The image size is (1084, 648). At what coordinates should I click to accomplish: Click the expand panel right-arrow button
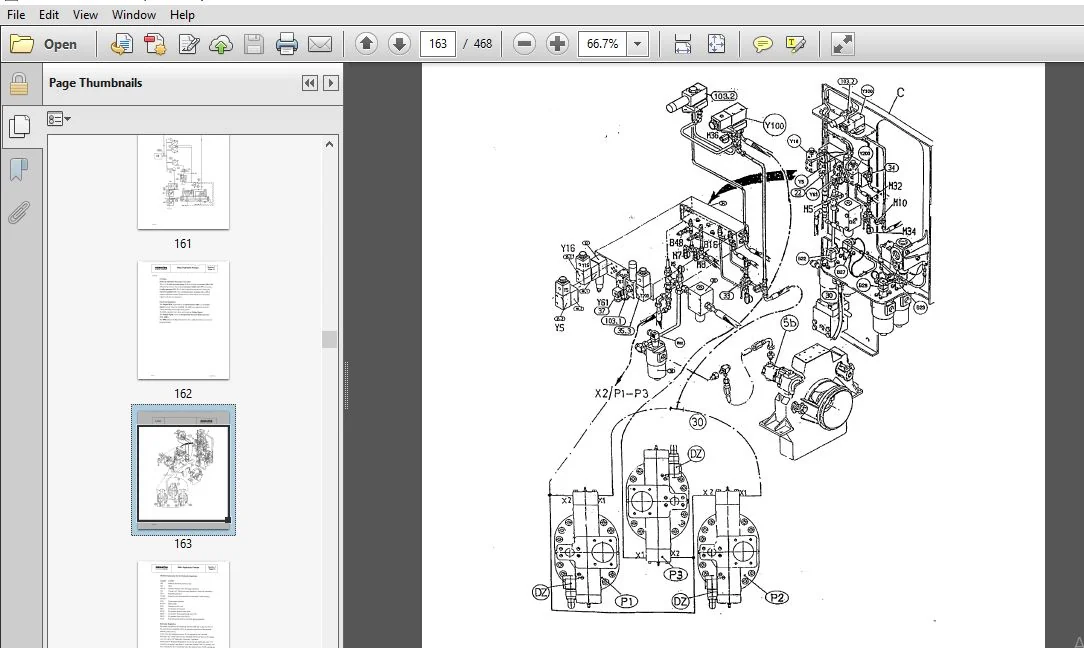[330, 83]
